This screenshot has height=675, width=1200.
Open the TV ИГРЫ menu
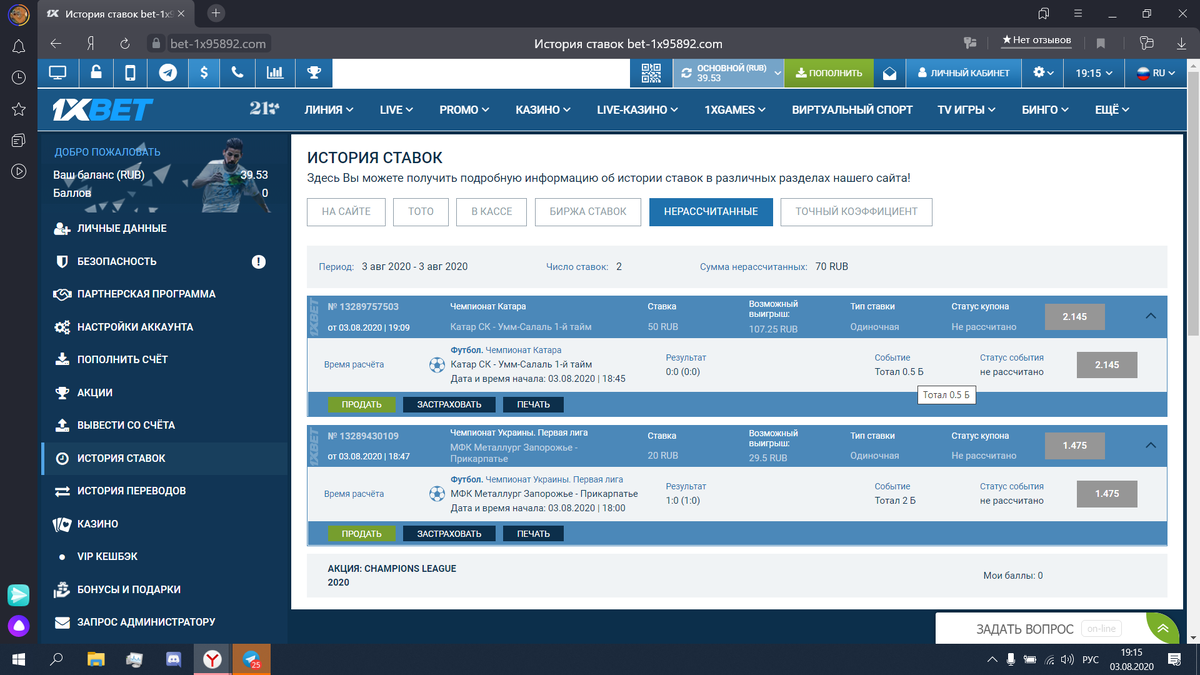968,109
